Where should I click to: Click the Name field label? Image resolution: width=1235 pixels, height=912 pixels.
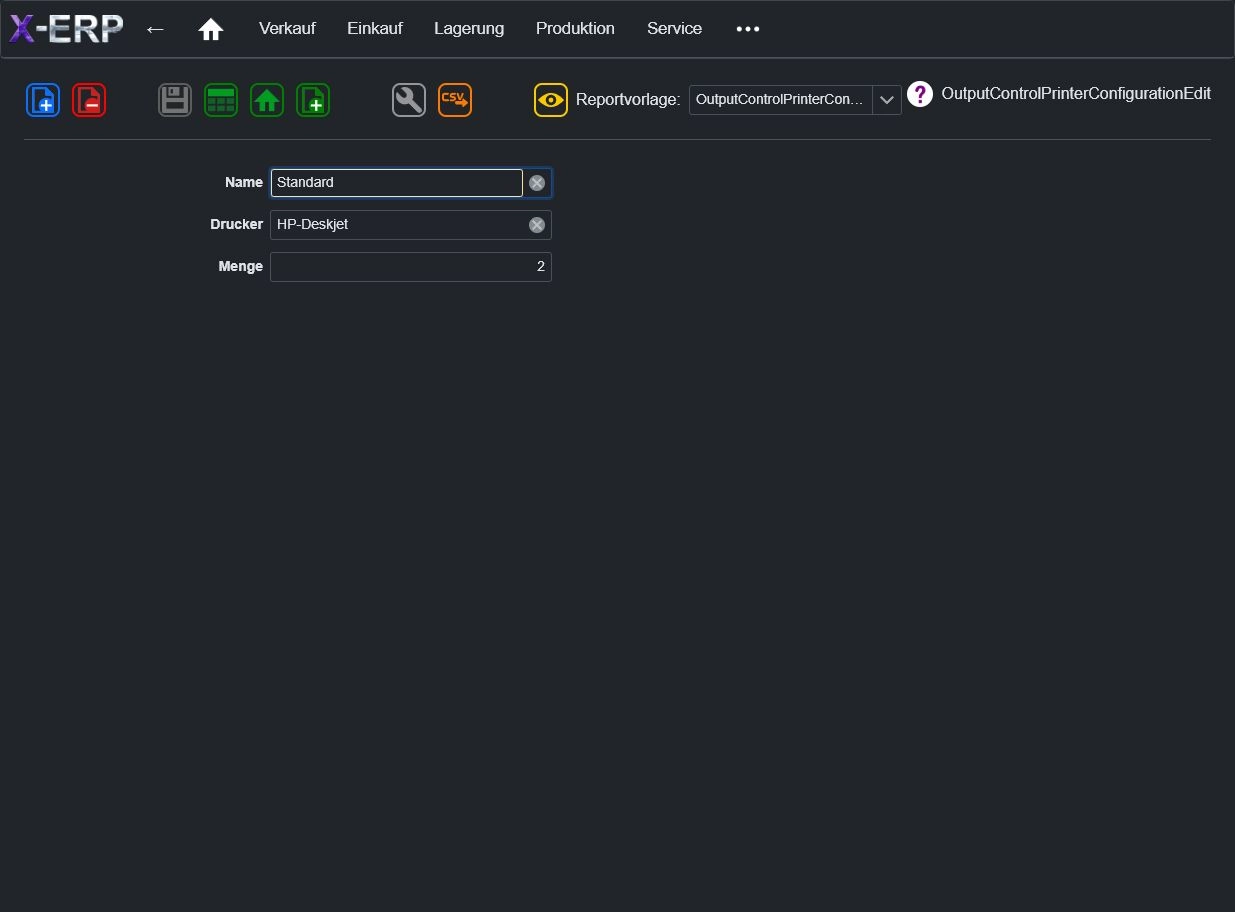[x=244, y=183]
